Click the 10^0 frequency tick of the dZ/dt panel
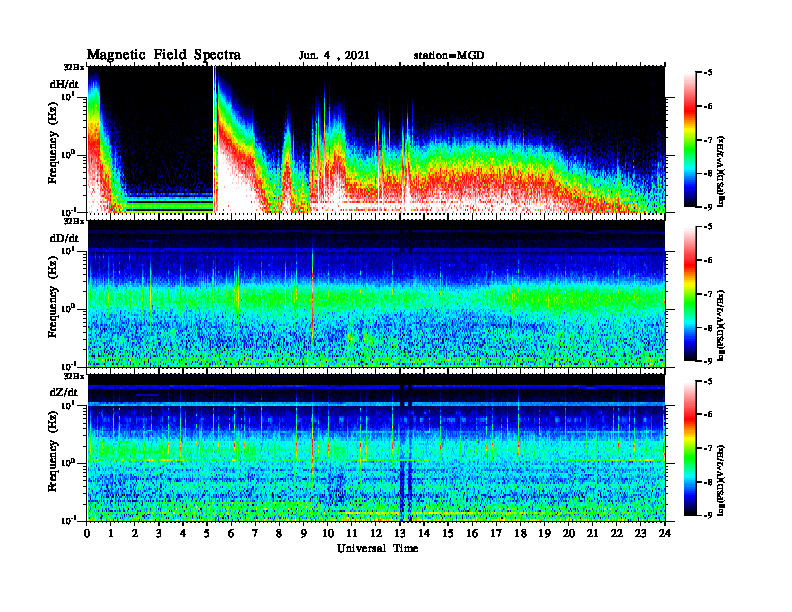The height and width of the screenshot is (612, 792). click(x=68, y=463)
